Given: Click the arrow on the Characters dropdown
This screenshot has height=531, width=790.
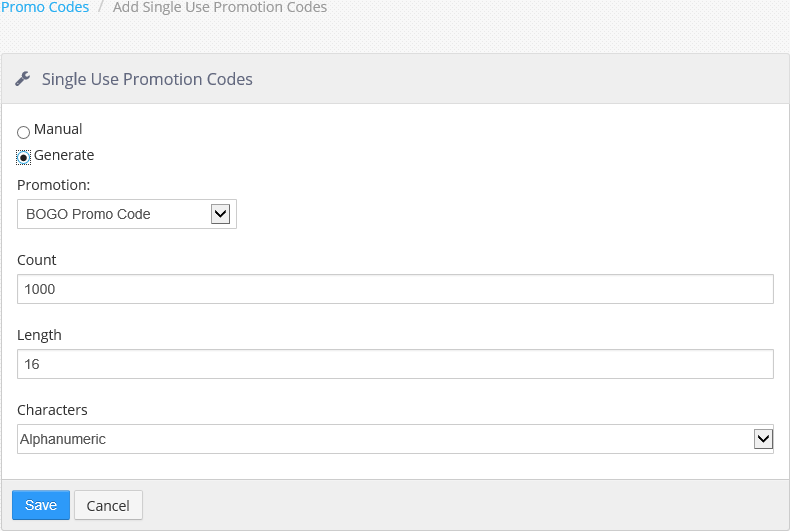Looking at the screenshot, I should 763,439.
